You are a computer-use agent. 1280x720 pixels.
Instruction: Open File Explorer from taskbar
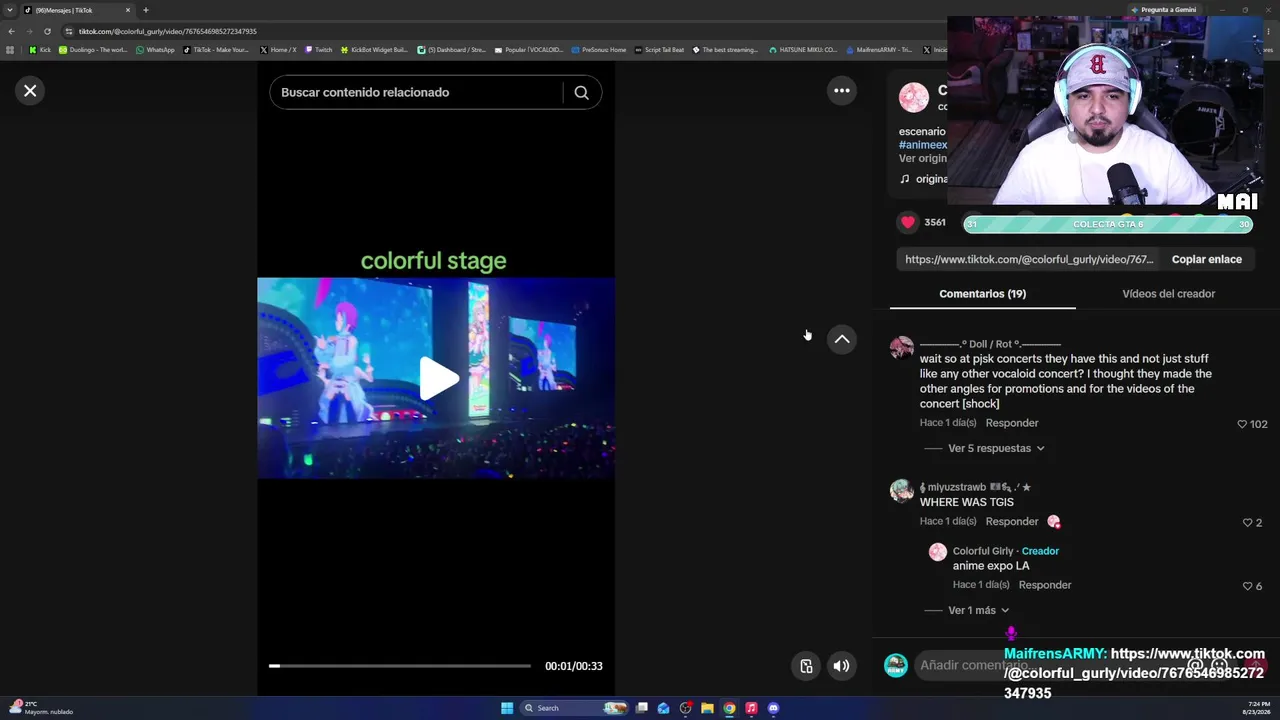707,708
